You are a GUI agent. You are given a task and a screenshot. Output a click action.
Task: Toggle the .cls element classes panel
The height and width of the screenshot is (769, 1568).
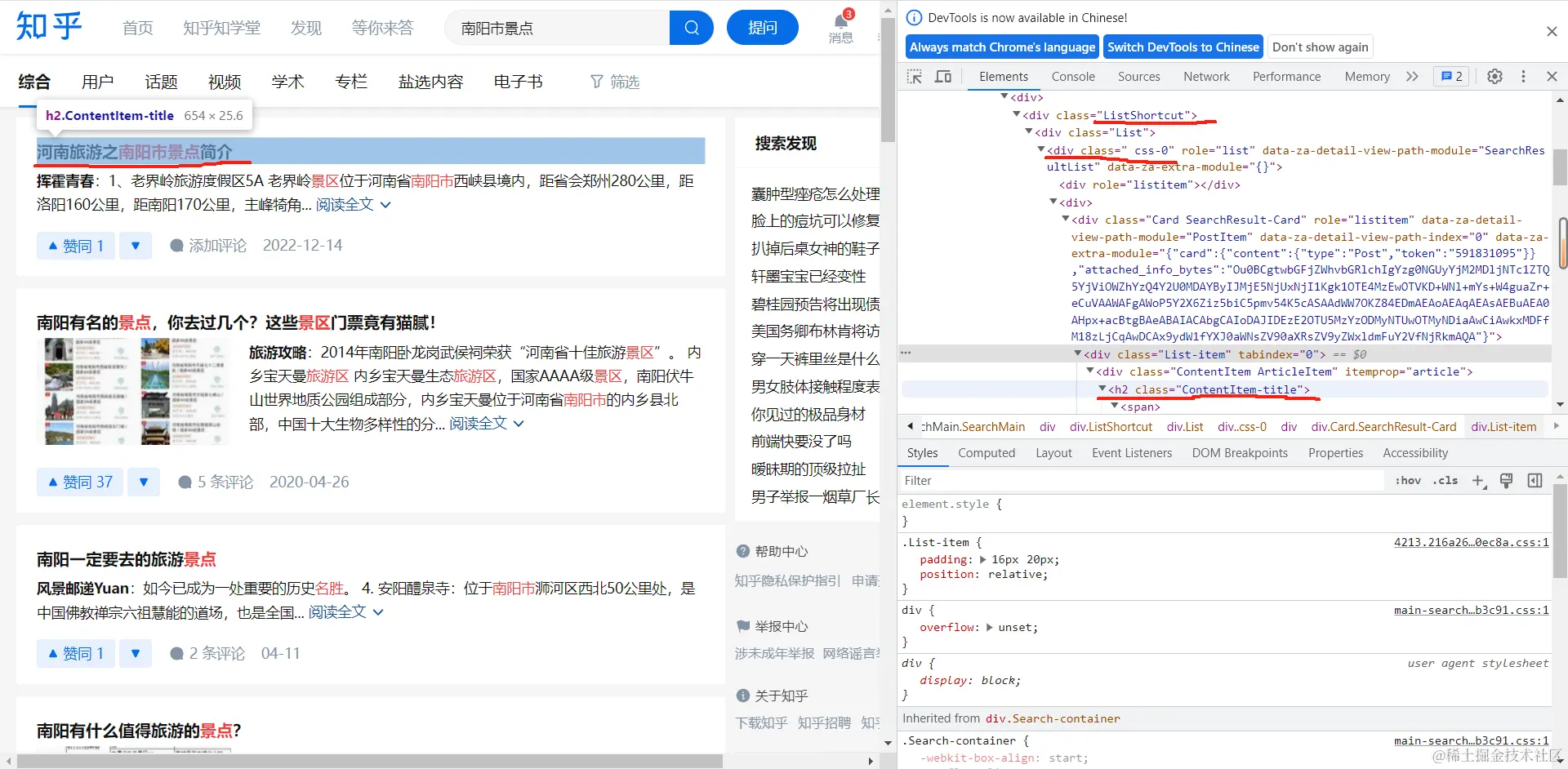[x=1445, y=481]
